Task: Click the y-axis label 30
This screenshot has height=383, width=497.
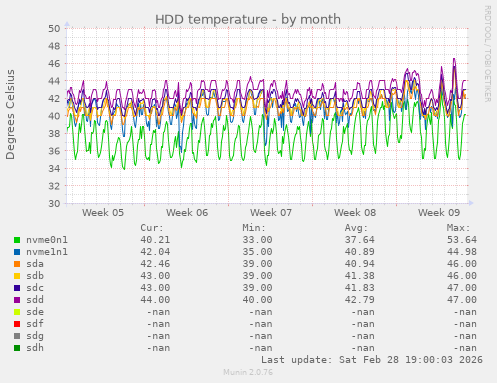Action: pos(54,203)
